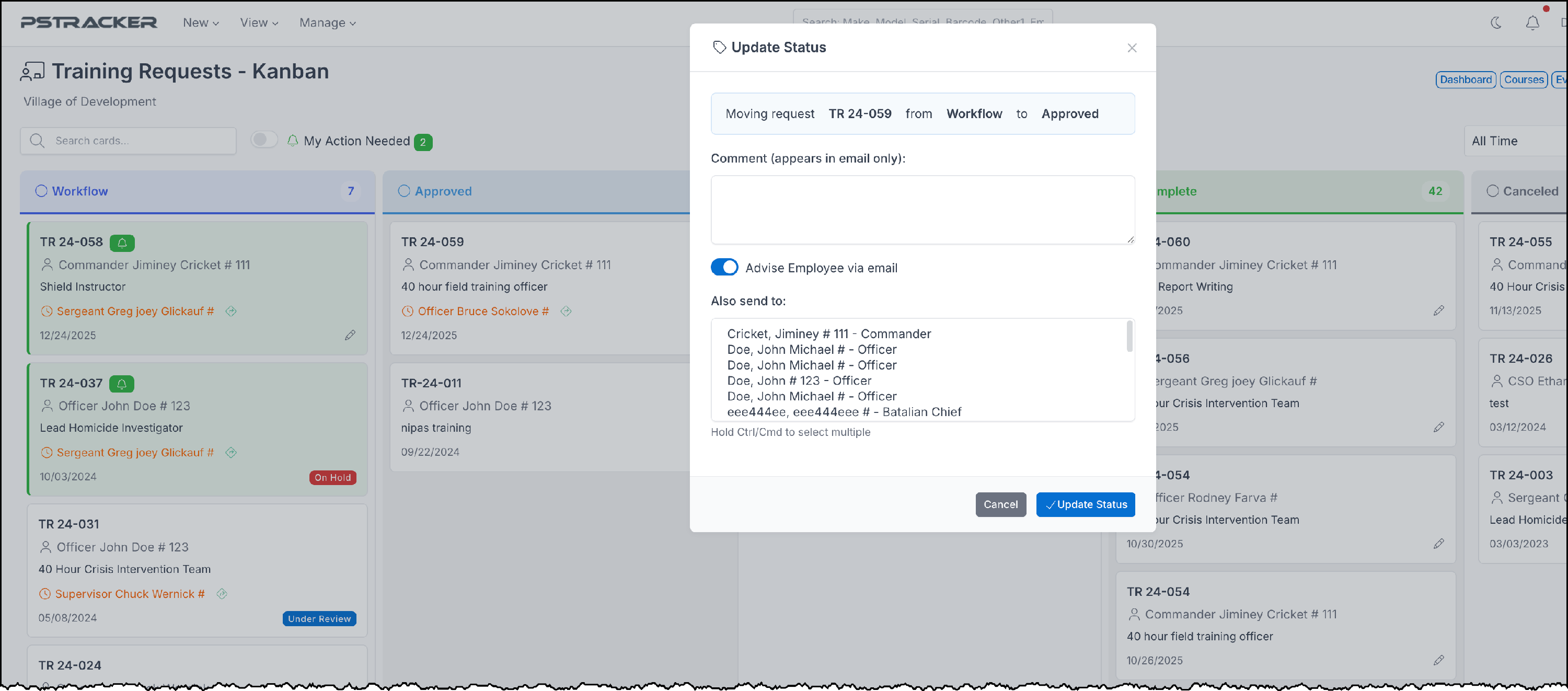
Task: Open the All Time filter dropdown
Action: 1516,141
